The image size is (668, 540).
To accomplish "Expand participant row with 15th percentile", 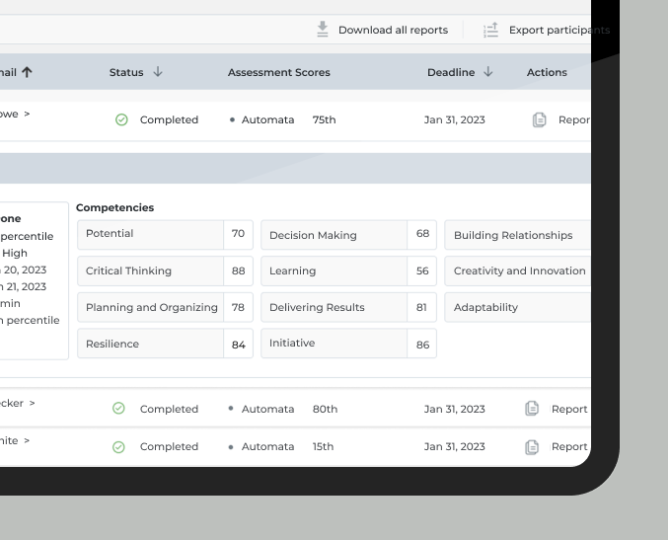I will 27,440.
